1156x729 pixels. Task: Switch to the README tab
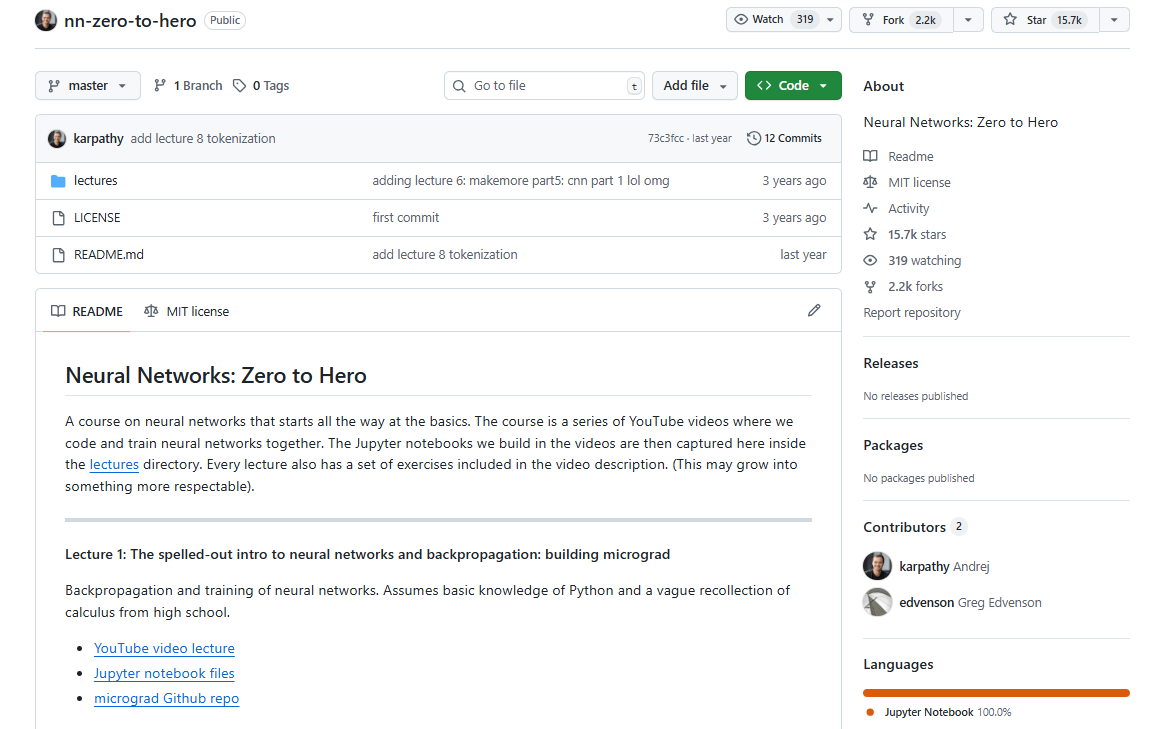[x=87, y=311]
